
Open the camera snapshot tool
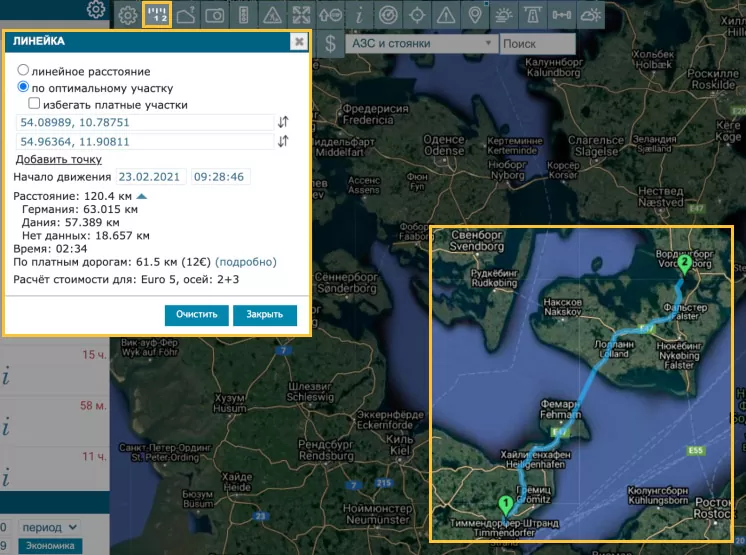click(x=214, y=15)
